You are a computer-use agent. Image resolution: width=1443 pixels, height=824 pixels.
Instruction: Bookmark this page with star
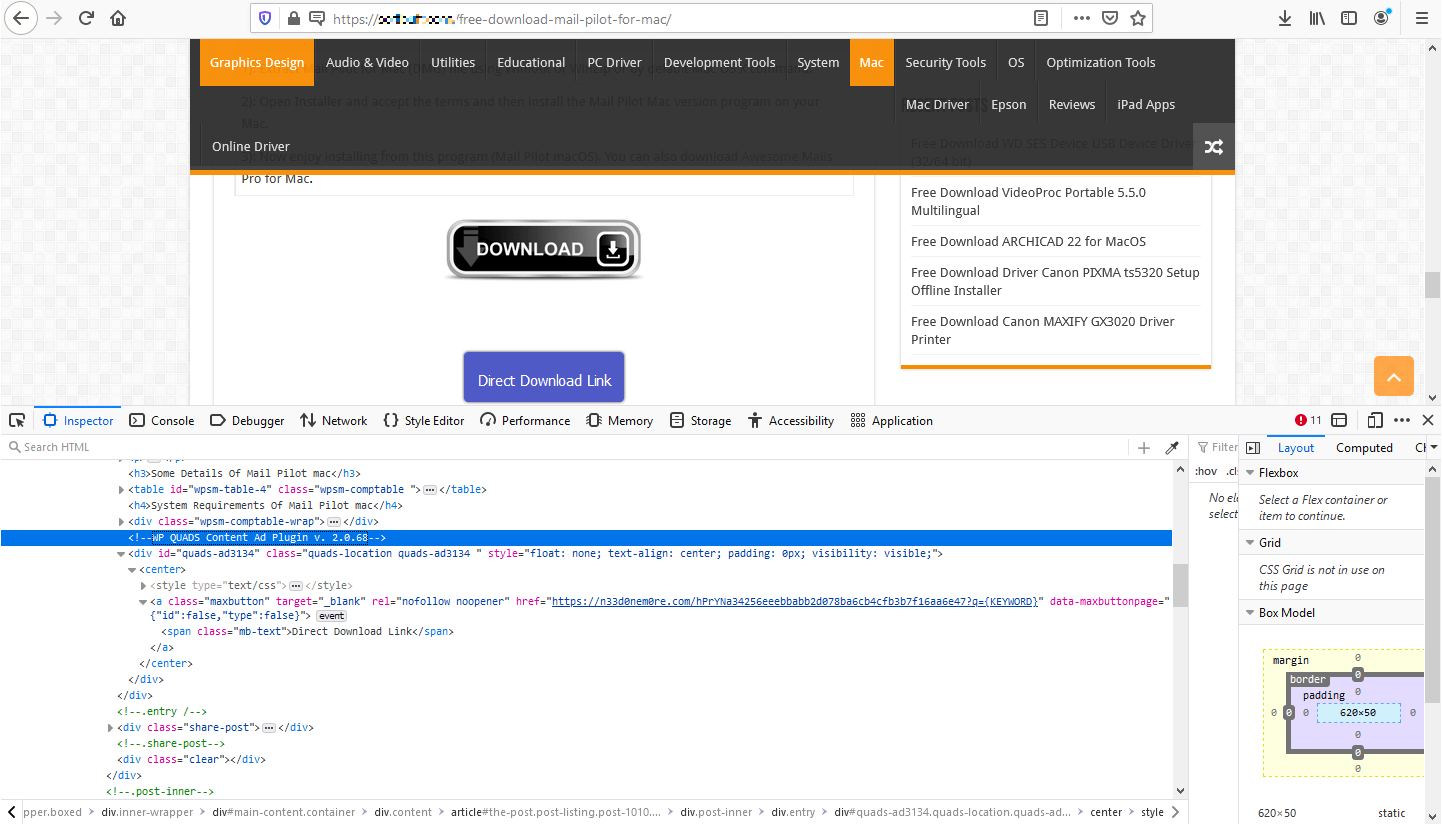click(x=1137, y=18)
